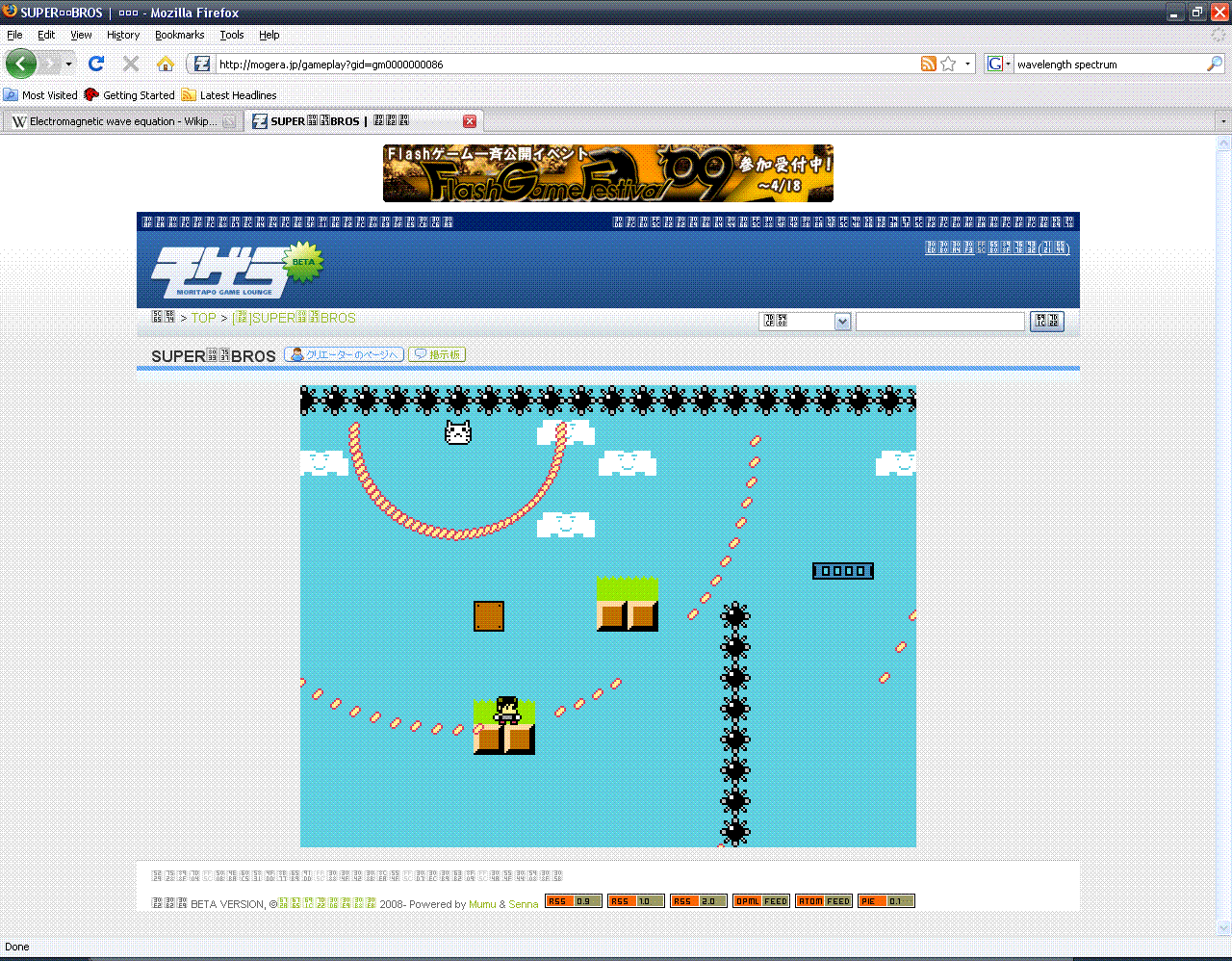Click the Stop loading X icon
This screenshot has width=1232, height=961.
[131, 64]
